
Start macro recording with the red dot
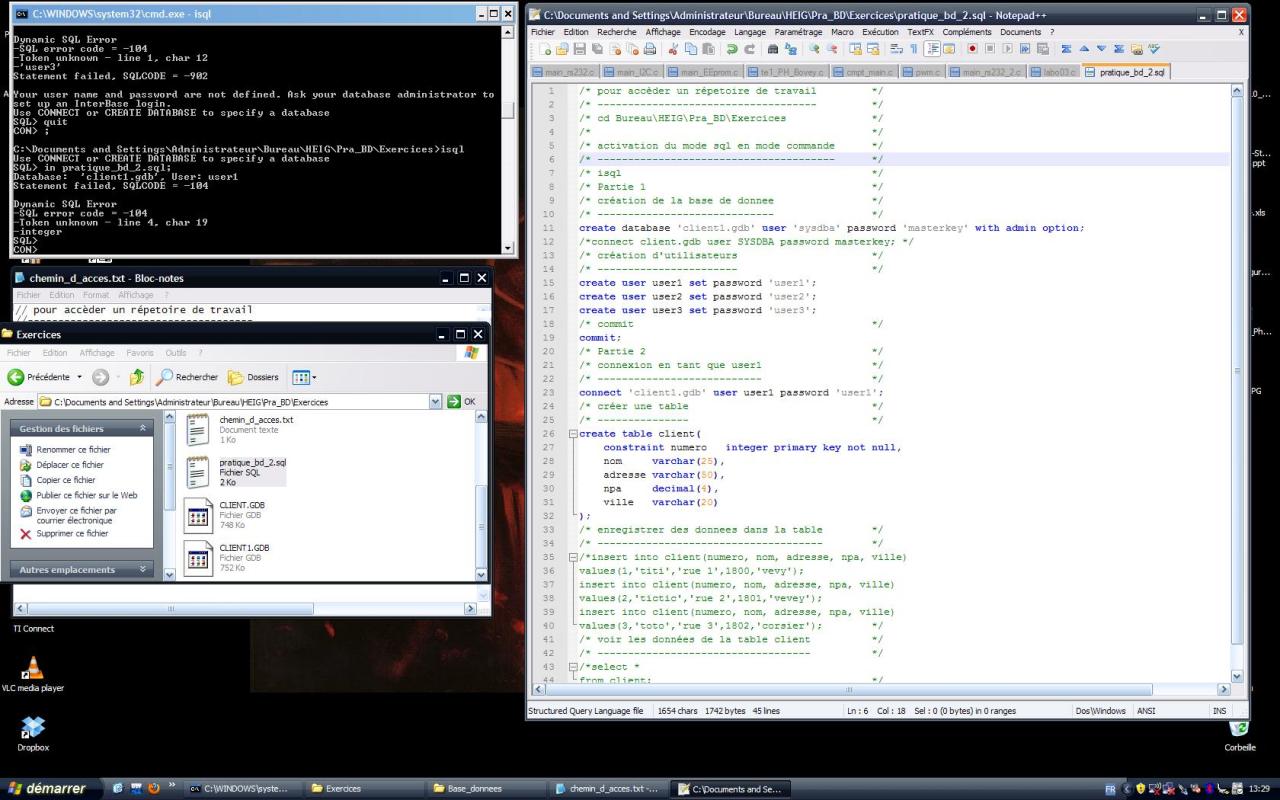click(x=971, y=49)
